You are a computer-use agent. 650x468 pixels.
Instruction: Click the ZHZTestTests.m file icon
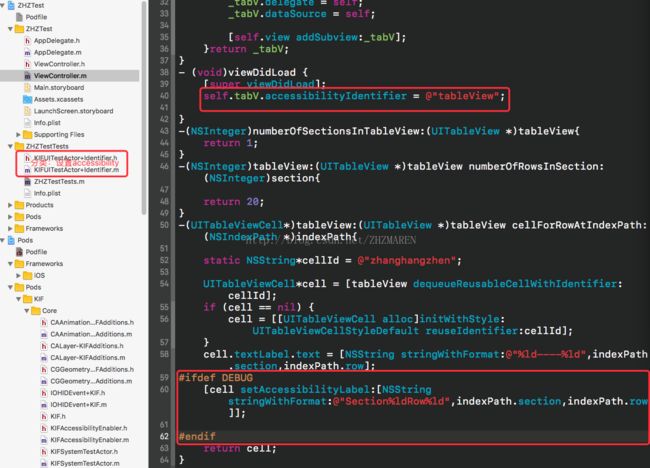[x=27, y=182]
